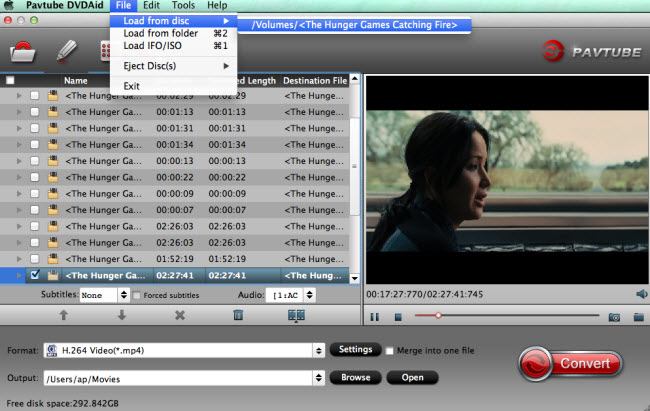Move selected title down with arrow icon
Image resolution: width=650 pixels, height=411 pixels.
pos(121,315)
